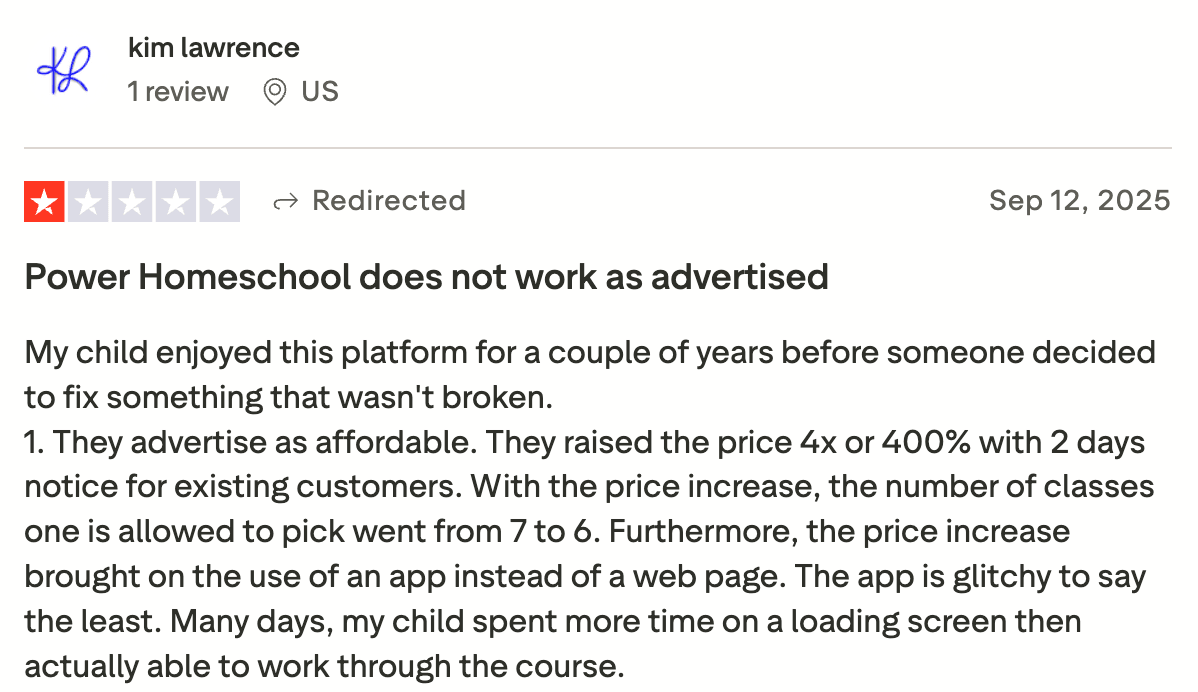Select the fourth star of the rating
The height and width of the screenshot is (692, 1198).
click(177, 201)
